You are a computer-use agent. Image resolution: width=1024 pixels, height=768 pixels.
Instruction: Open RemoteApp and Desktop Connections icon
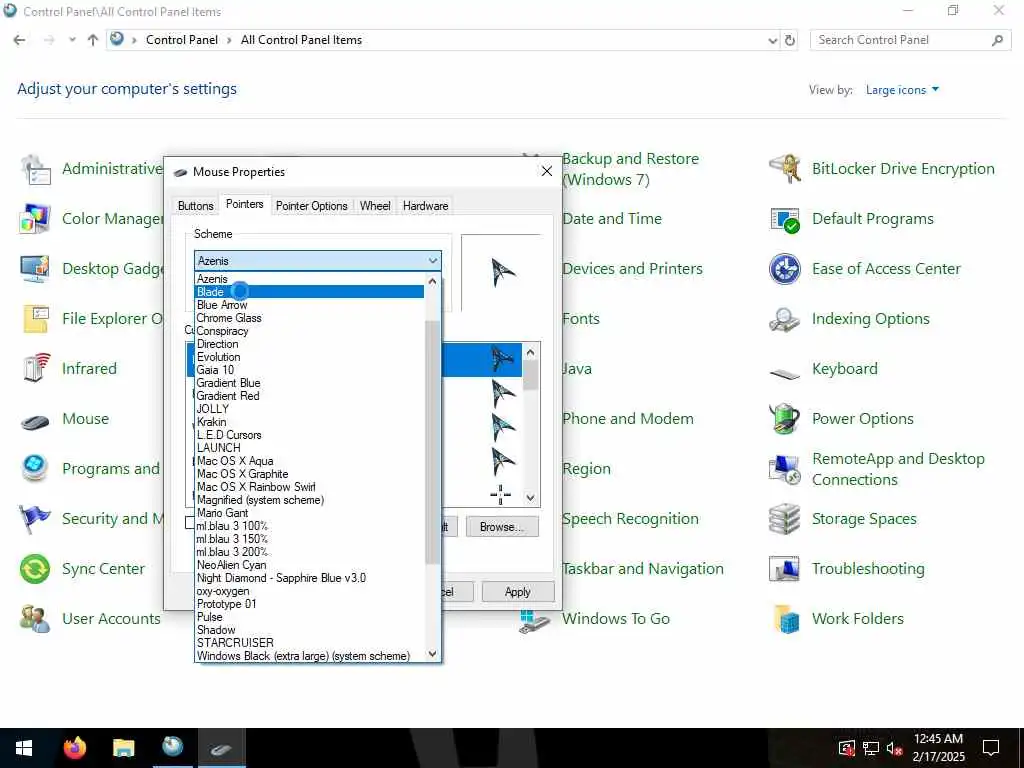(785, 469)
